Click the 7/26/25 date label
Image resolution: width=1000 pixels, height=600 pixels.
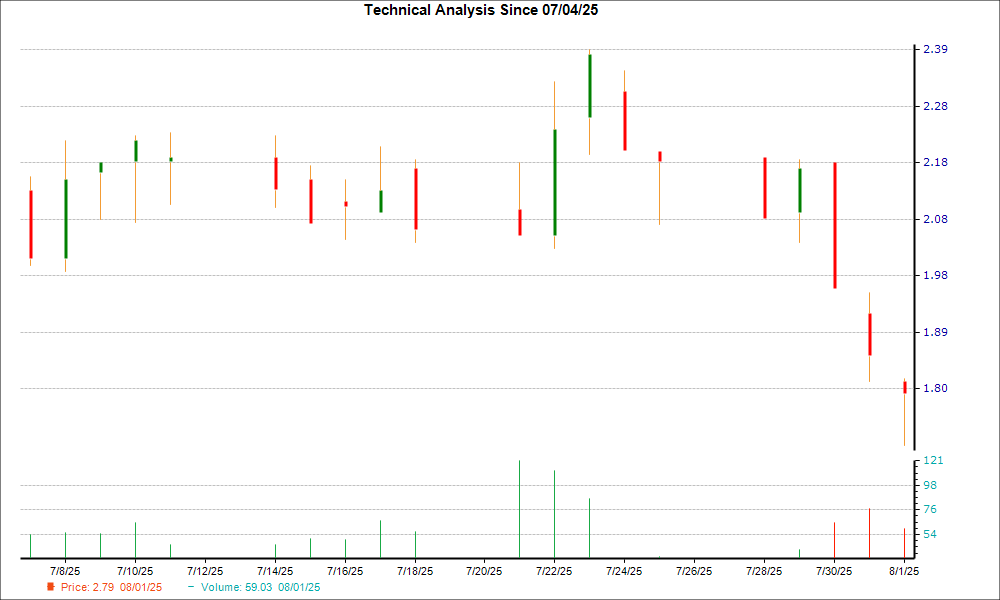[695, 571]
